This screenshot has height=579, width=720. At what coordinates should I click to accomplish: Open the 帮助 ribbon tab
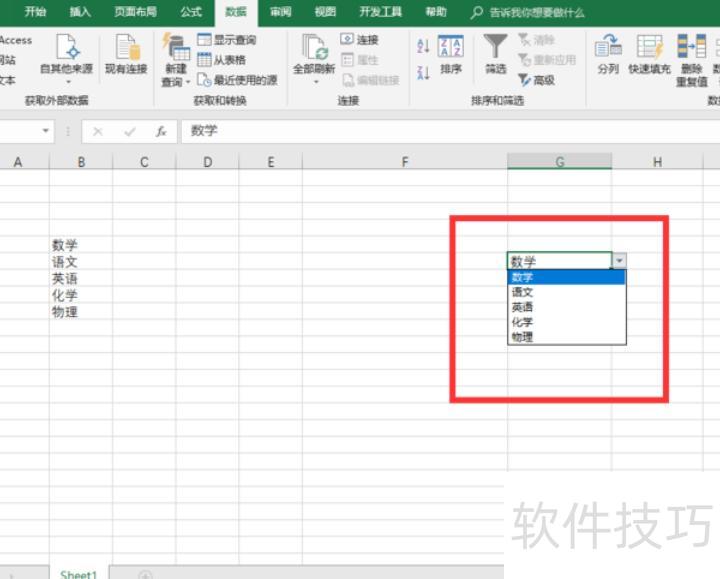coord(436,11)
